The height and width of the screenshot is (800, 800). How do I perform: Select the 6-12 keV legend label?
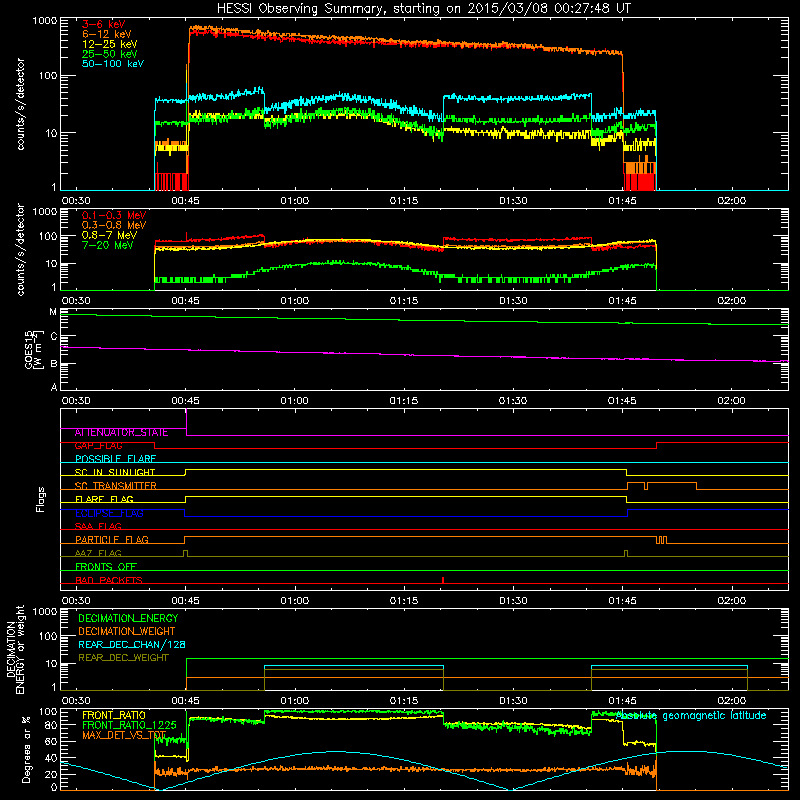coord(106,34)
